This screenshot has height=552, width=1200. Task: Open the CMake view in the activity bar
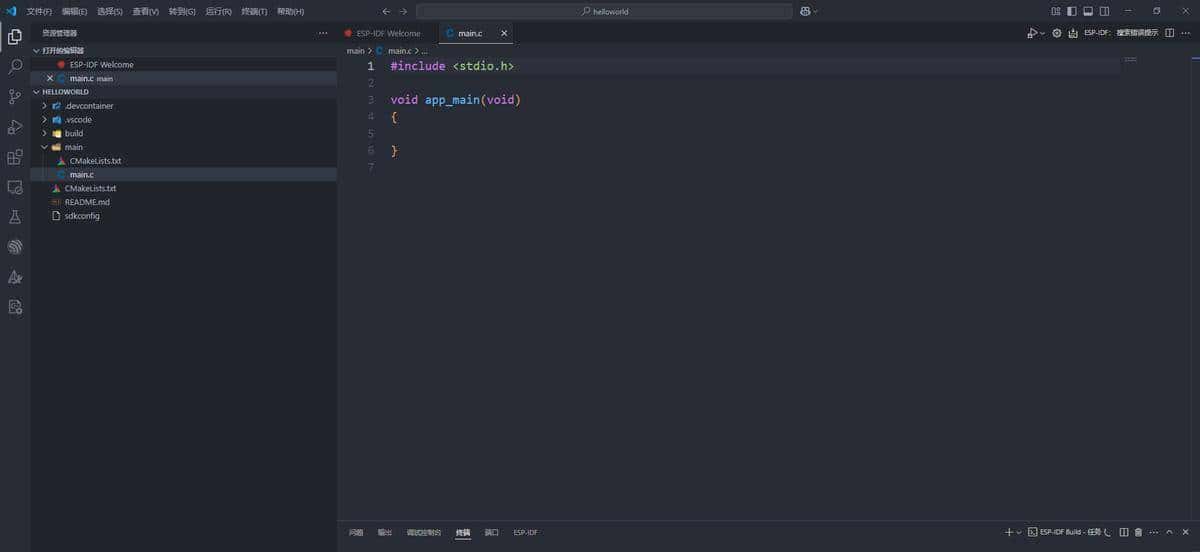click(15, 277)
